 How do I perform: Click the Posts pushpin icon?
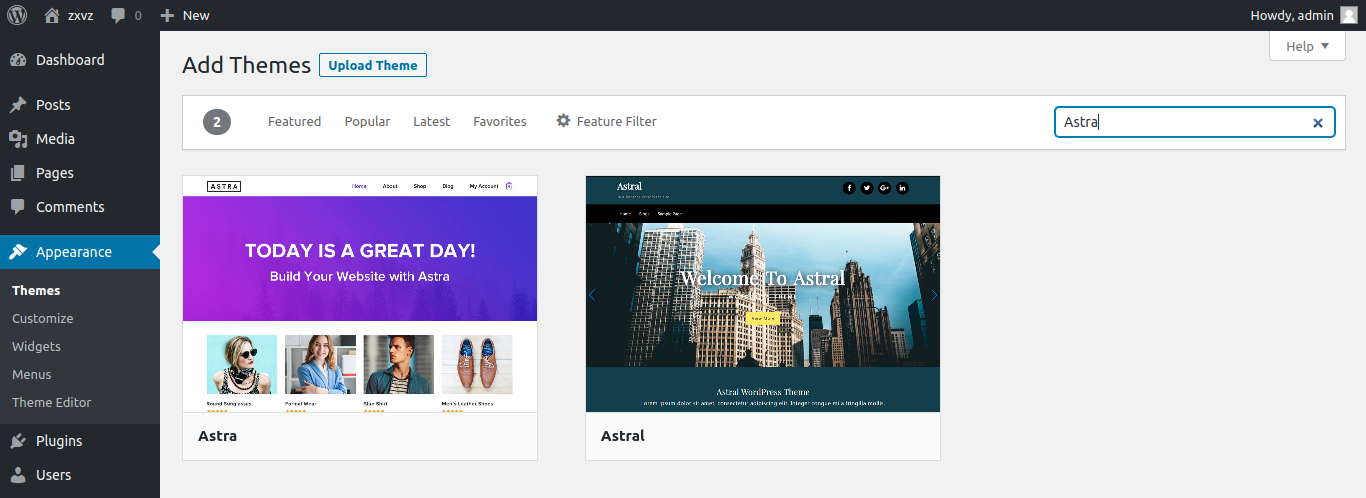click(x=18, y=105)
